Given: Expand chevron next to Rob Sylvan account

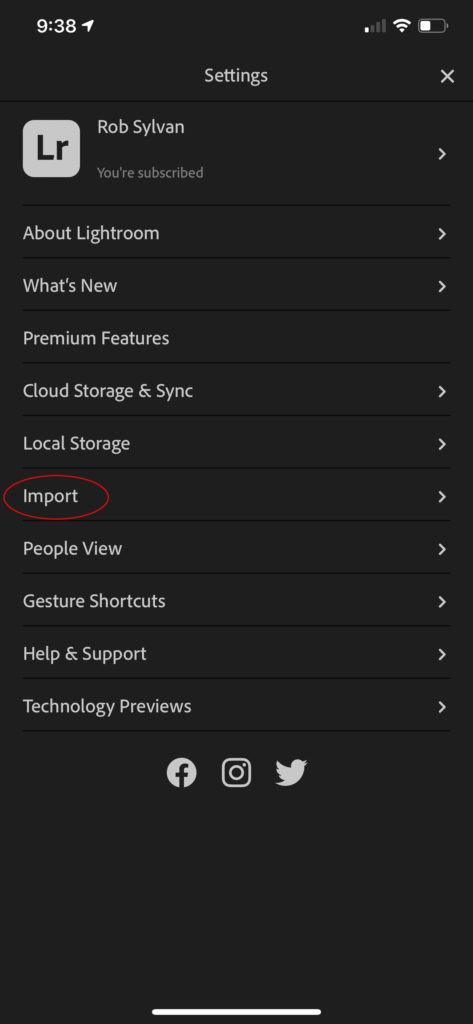Looking at the screenshot, I should (442, 154).
